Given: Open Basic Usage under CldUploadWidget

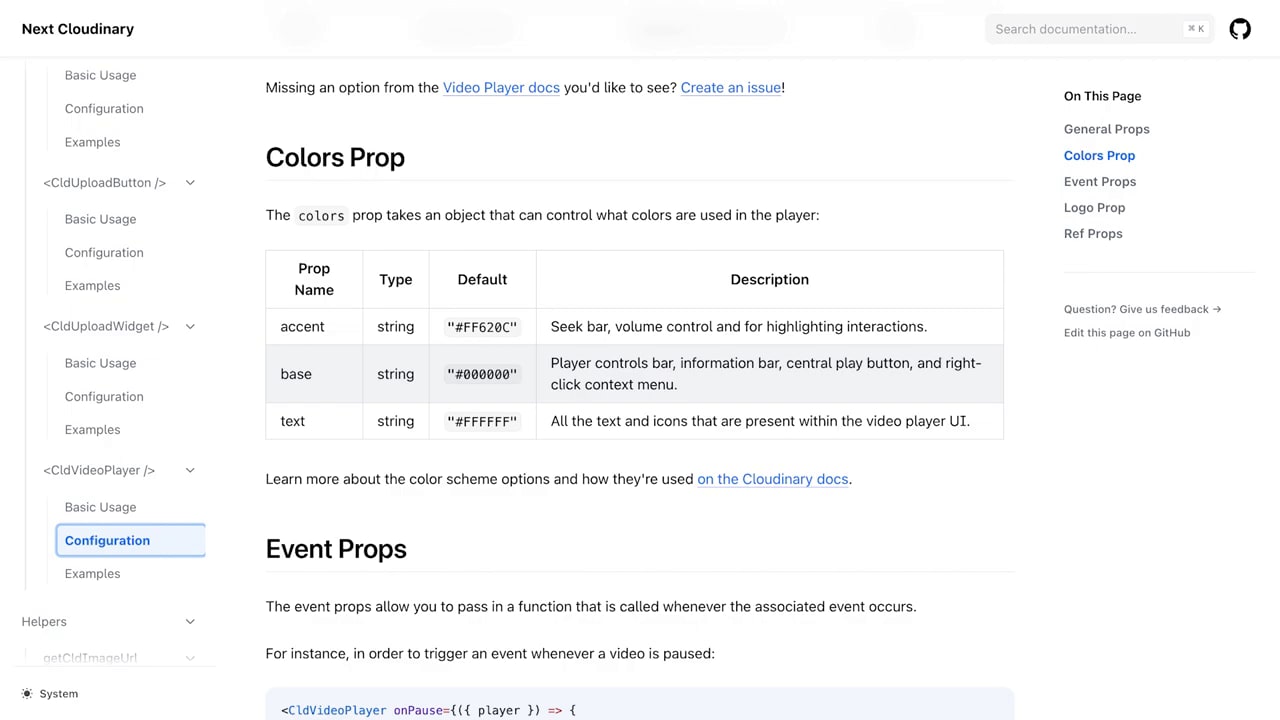Looking at the screenshot, I should (100, 363).
